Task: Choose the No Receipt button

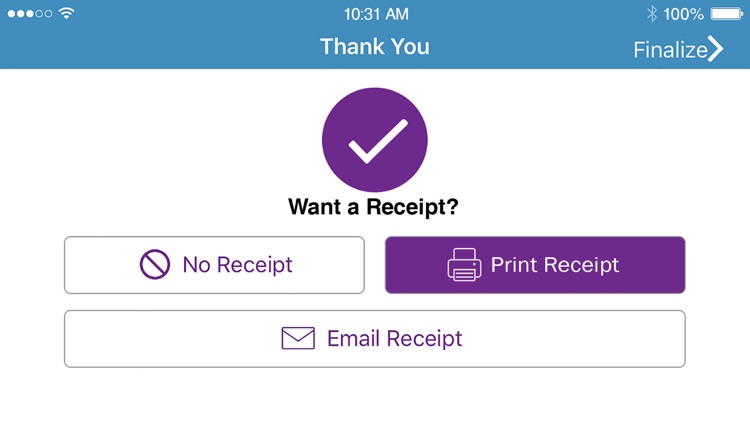Action: (x=214, y=265)
